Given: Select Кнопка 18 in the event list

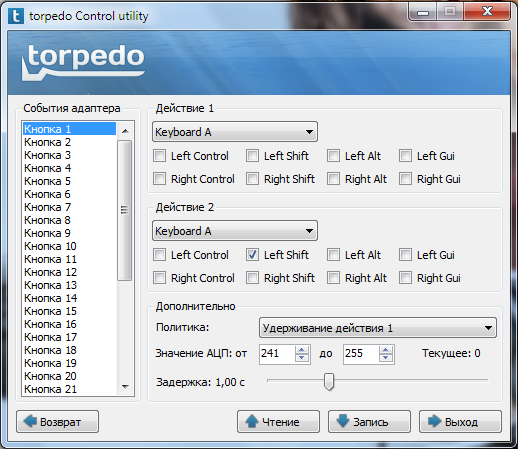Looking at the screenshot, I should pos(70,350).
